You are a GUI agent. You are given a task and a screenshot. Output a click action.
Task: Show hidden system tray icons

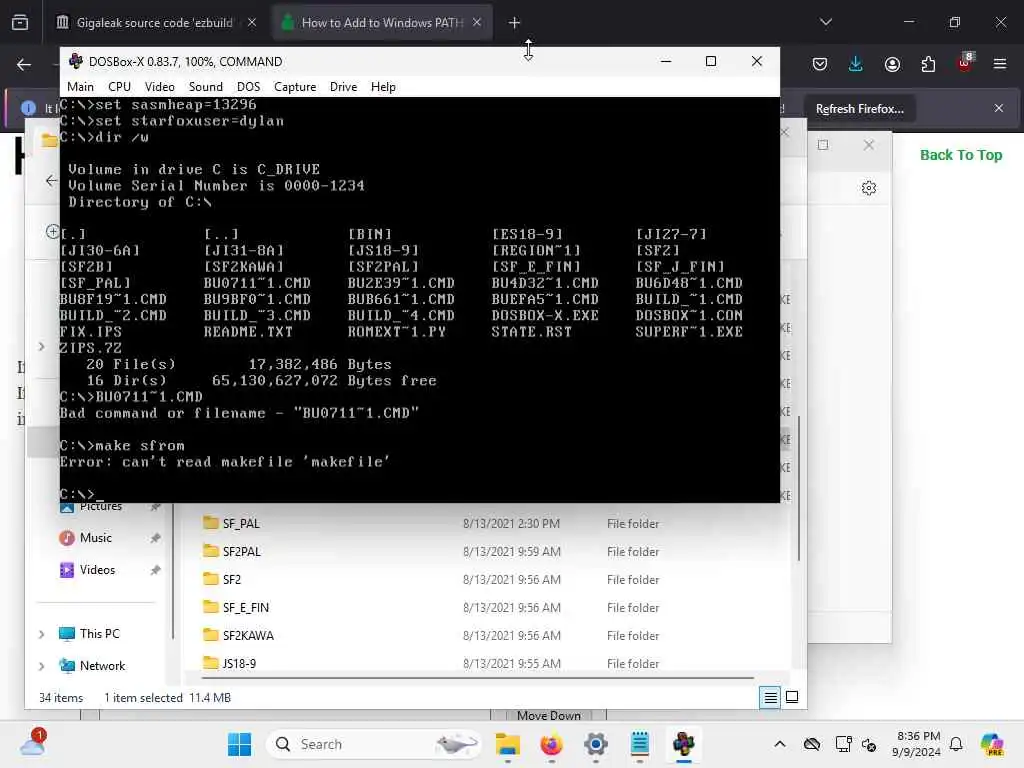[x=780, y=744]
